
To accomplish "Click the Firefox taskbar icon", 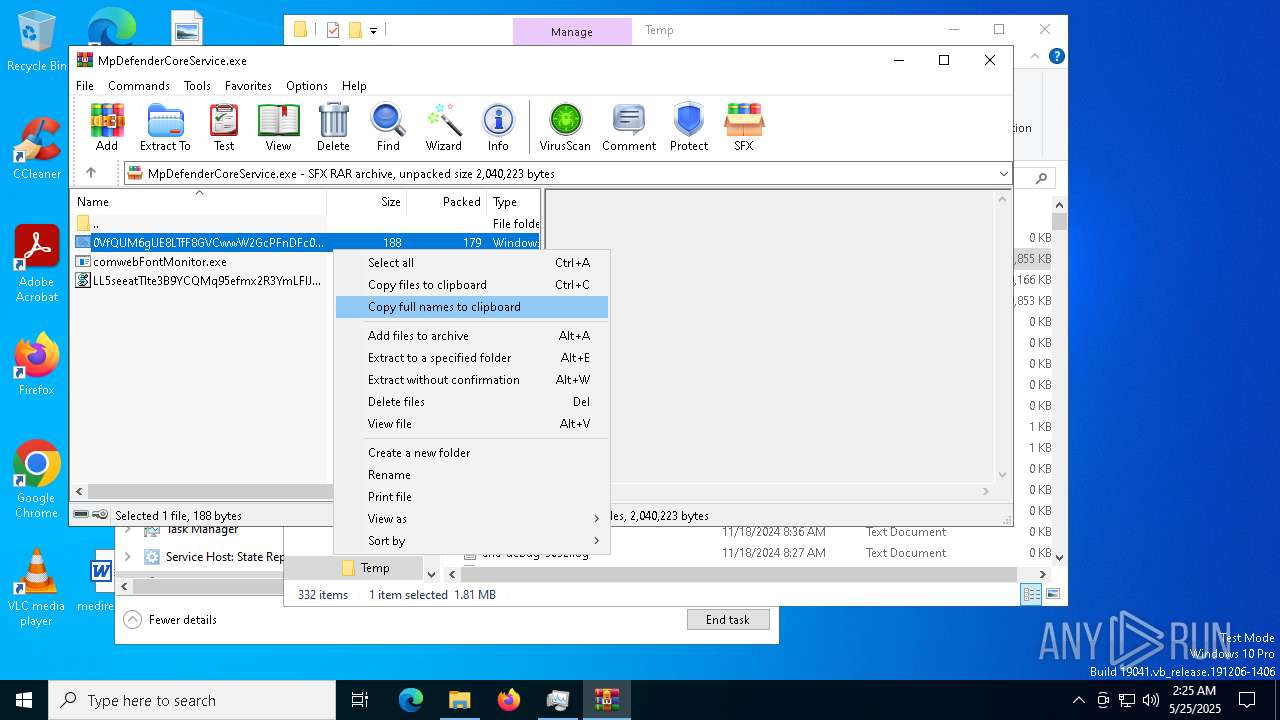I will (509, 700).
